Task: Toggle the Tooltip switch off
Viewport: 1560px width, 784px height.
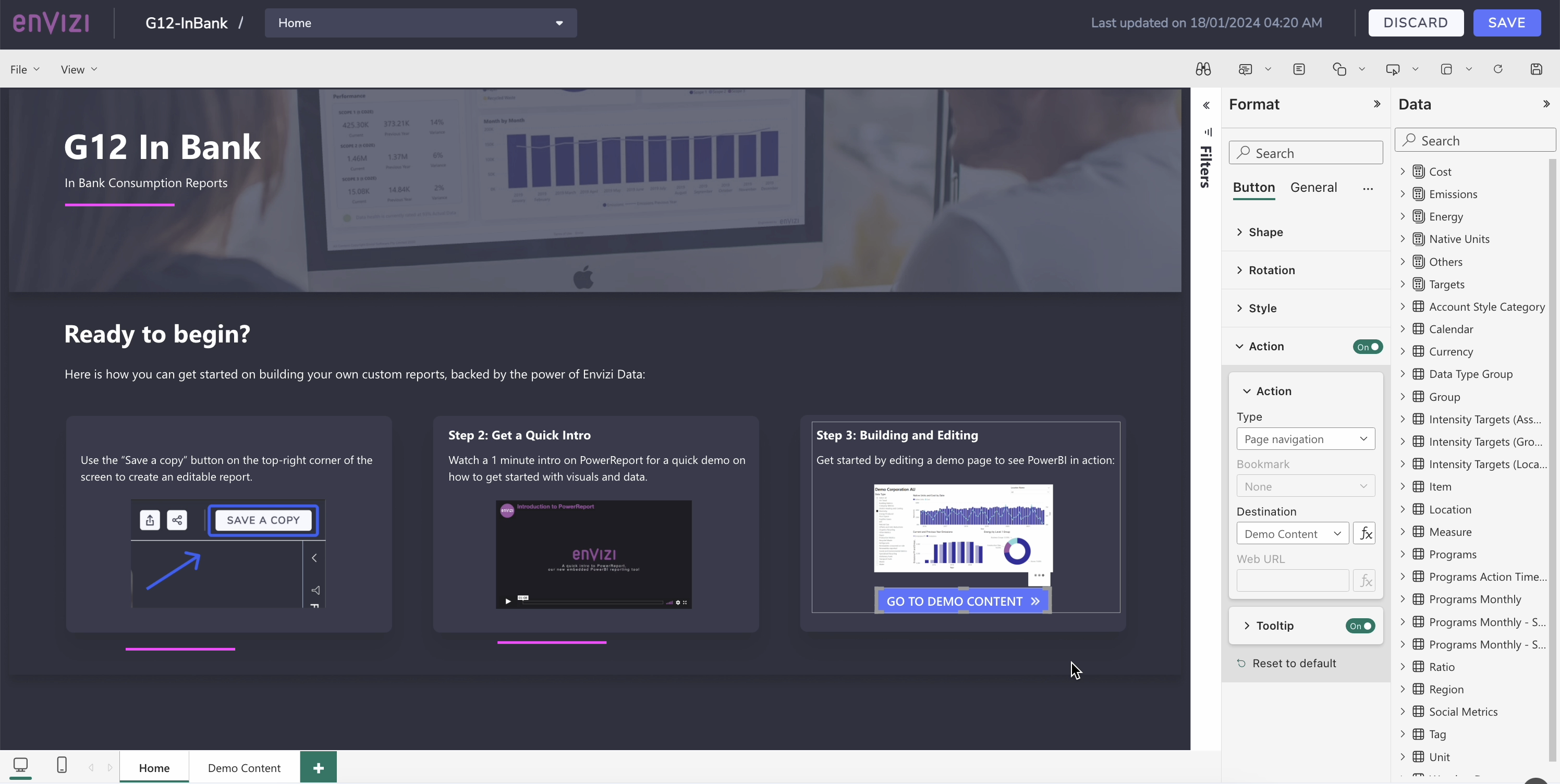Action: [1360, 626]
